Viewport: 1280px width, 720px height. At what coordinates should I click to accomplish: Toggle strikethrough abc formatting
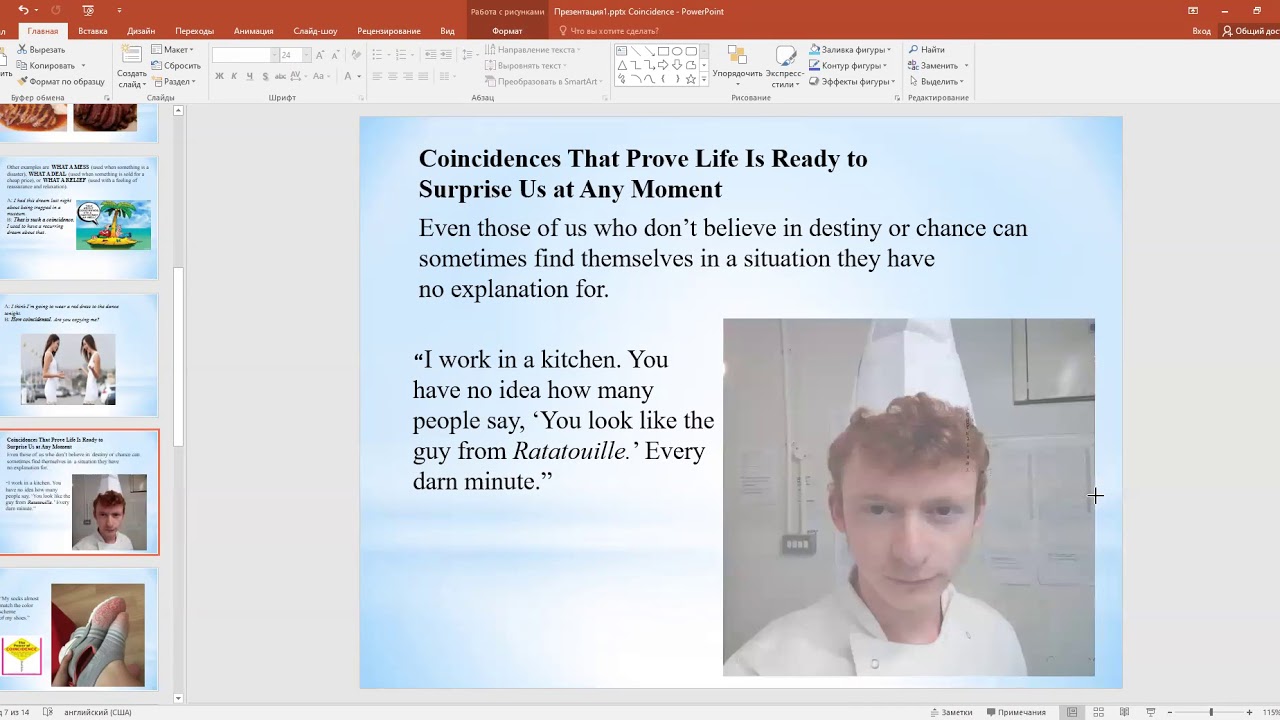pos(281,76)
